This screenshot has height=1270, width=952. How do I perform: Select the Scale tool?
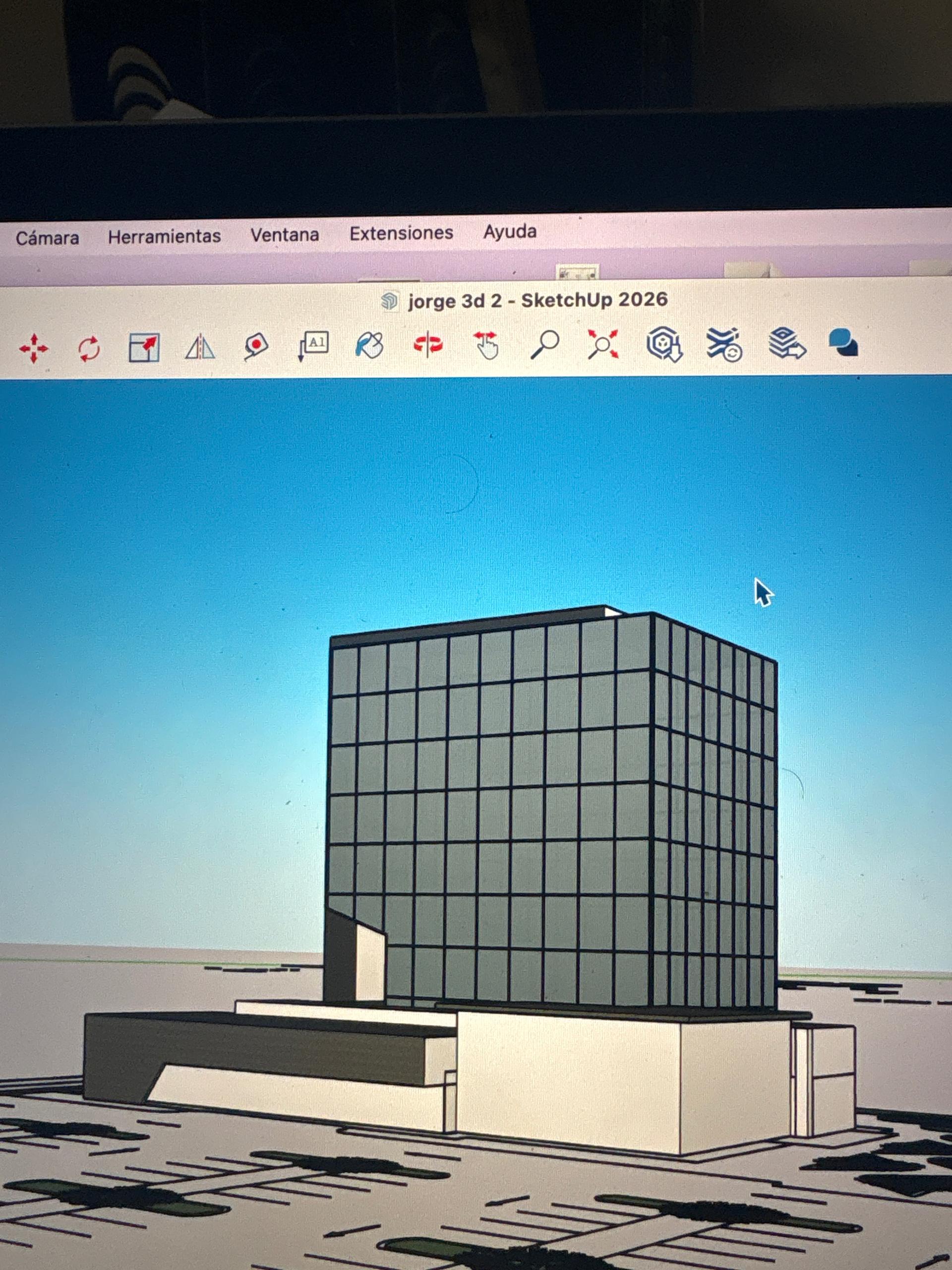[x=144, y=347]
